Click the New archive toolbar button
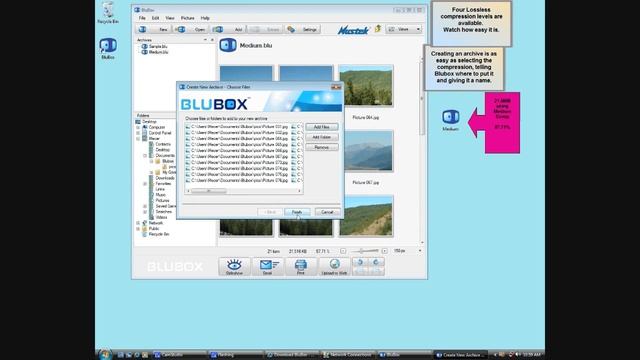 [154, 29]
